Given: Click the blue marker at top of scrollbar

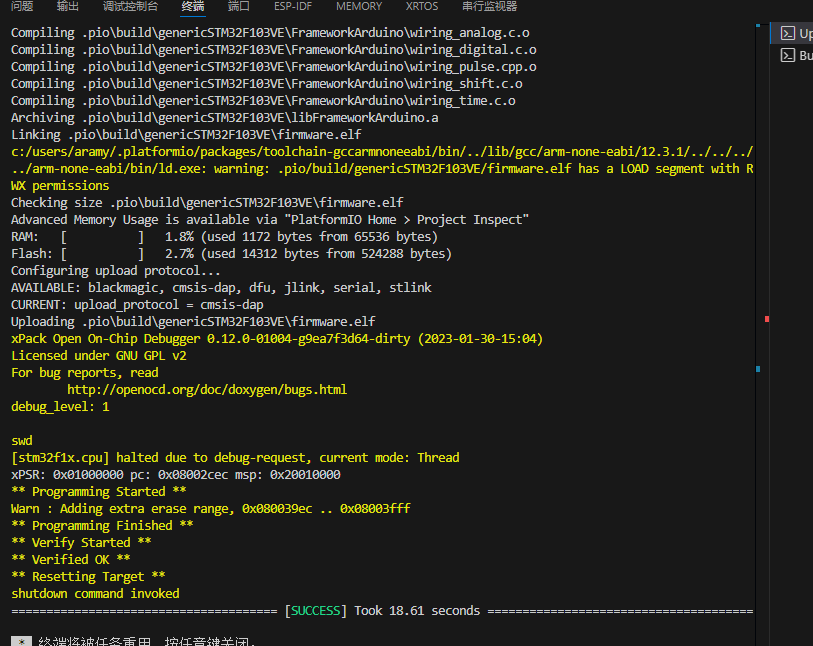Looking at the screenshot, I should click(759, 25).
